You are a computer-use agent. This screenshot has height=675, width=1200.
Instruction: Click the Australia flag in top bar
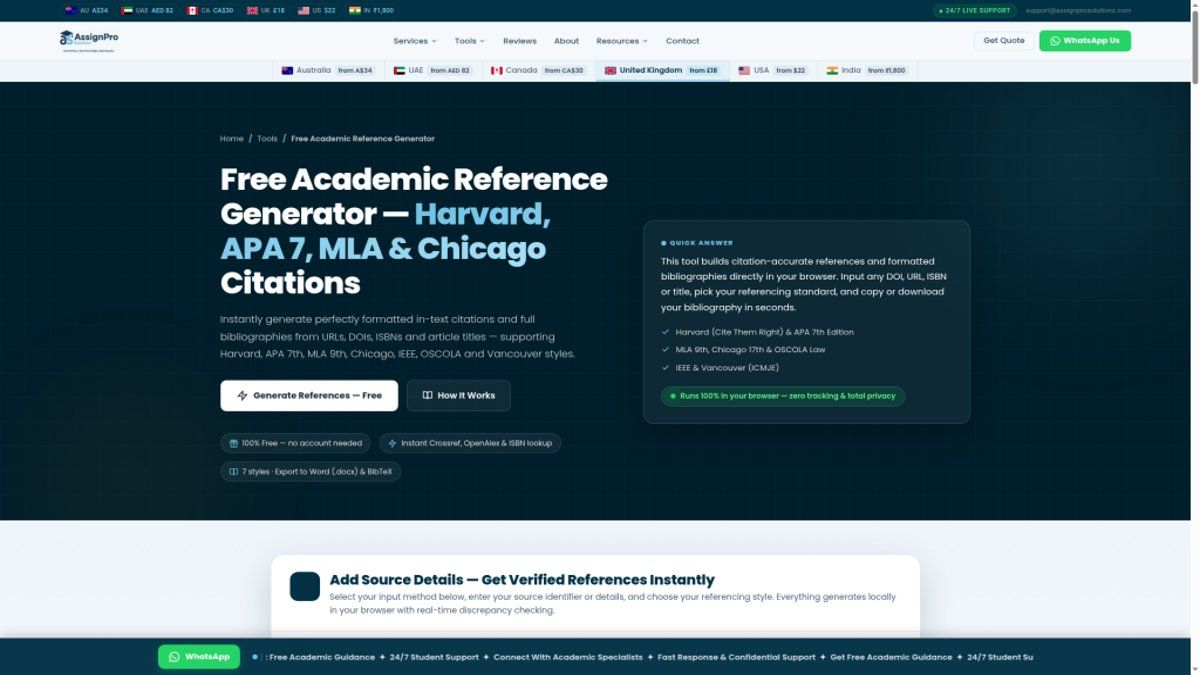[x=70, y=10]
